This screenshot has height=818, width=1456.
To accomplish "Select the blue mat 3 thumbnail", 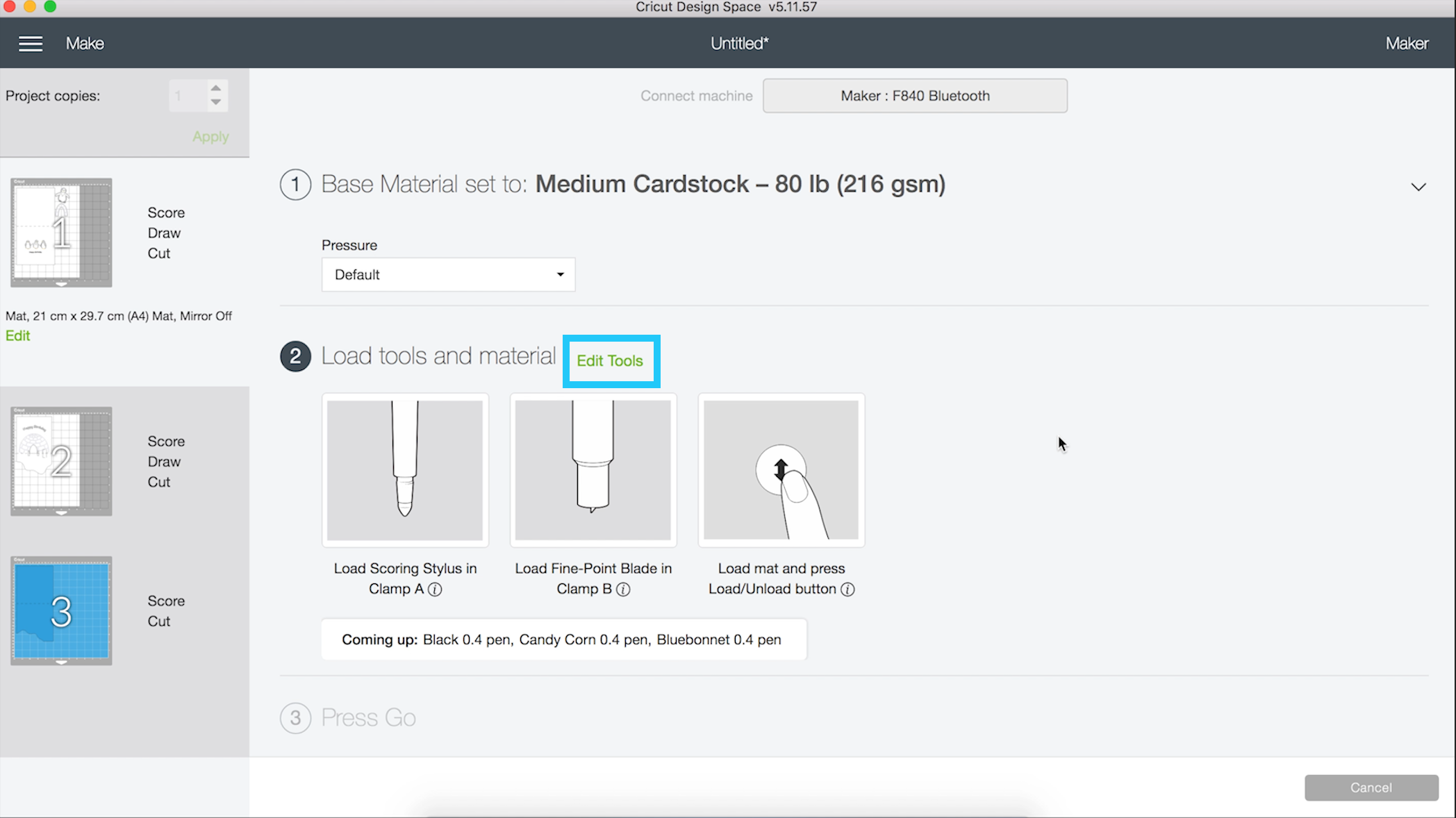I will tap(61, 611).
